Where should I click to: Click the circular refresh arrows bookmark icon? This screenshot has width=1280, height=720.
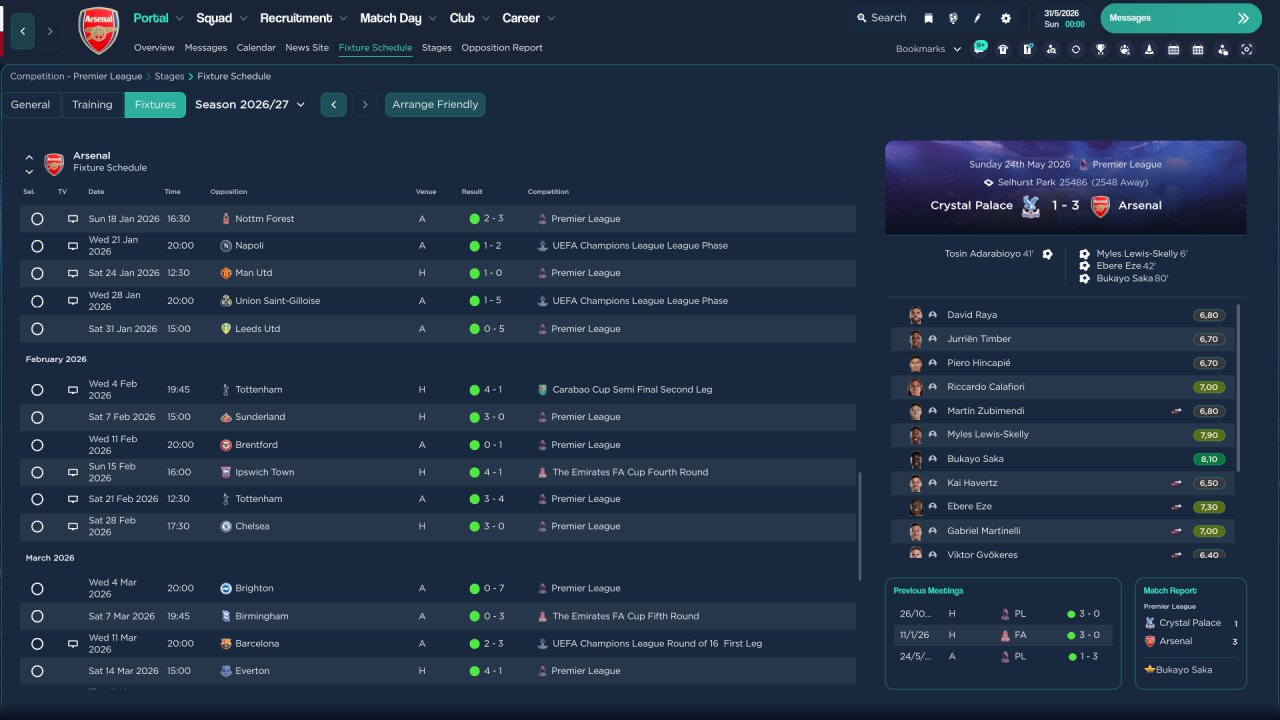pyautogui.click(x=1076, y=49)
